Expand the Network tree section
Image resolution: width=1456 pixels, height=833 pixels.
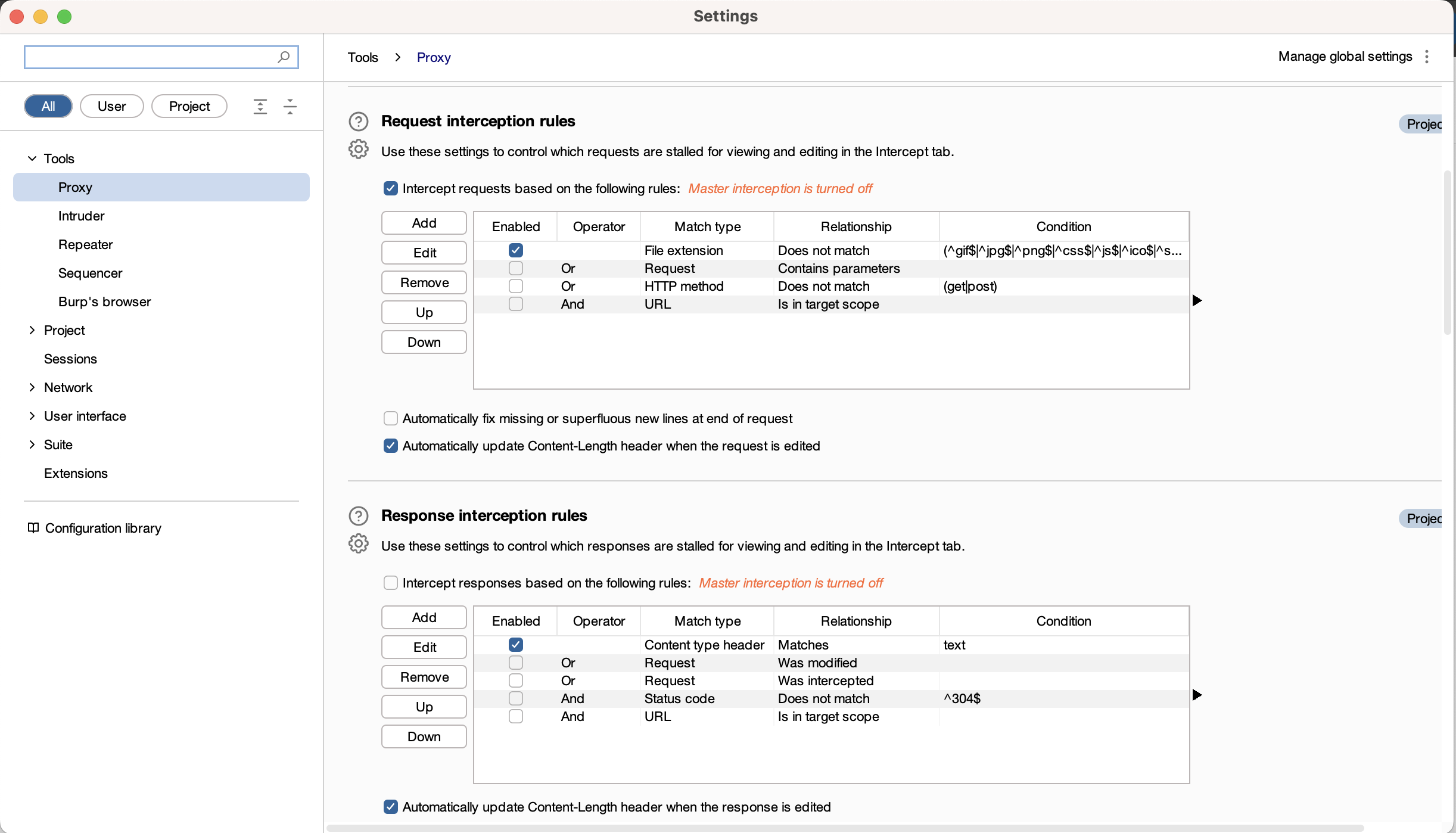[32, 387]
